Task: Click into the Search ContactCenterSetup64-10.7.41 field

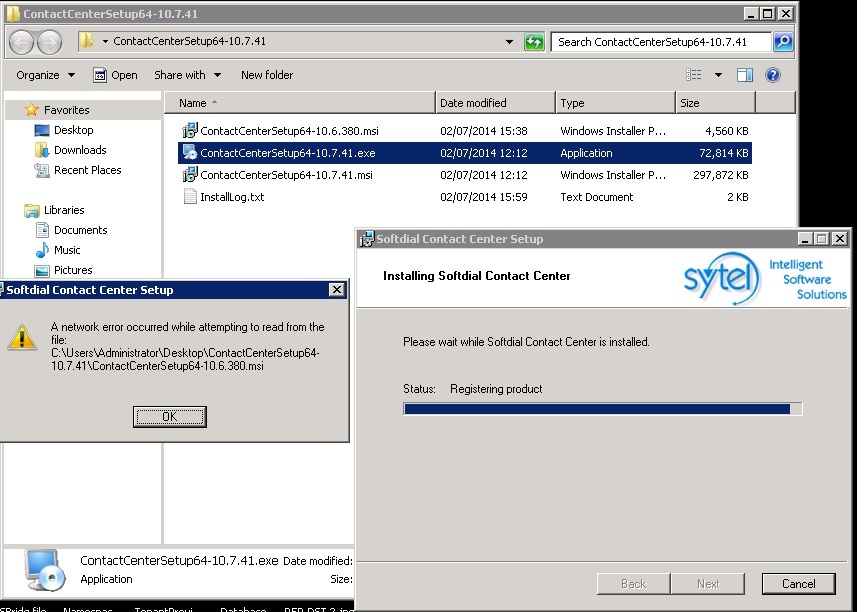Action: tap(660, 42)
